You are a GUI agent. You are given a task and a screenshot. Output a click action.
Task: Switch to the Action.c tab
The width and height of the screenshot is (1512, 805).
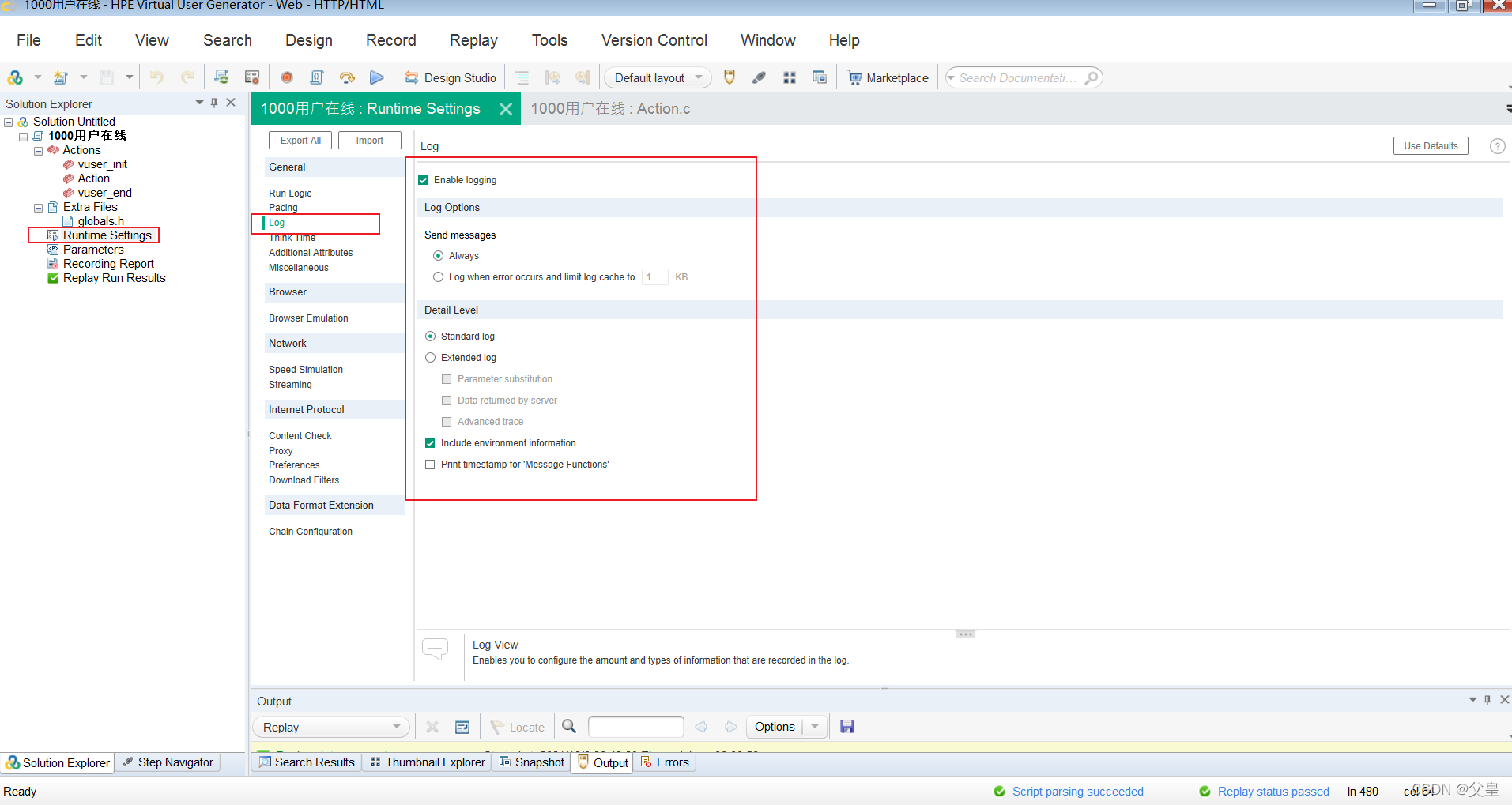coord(610,109)
